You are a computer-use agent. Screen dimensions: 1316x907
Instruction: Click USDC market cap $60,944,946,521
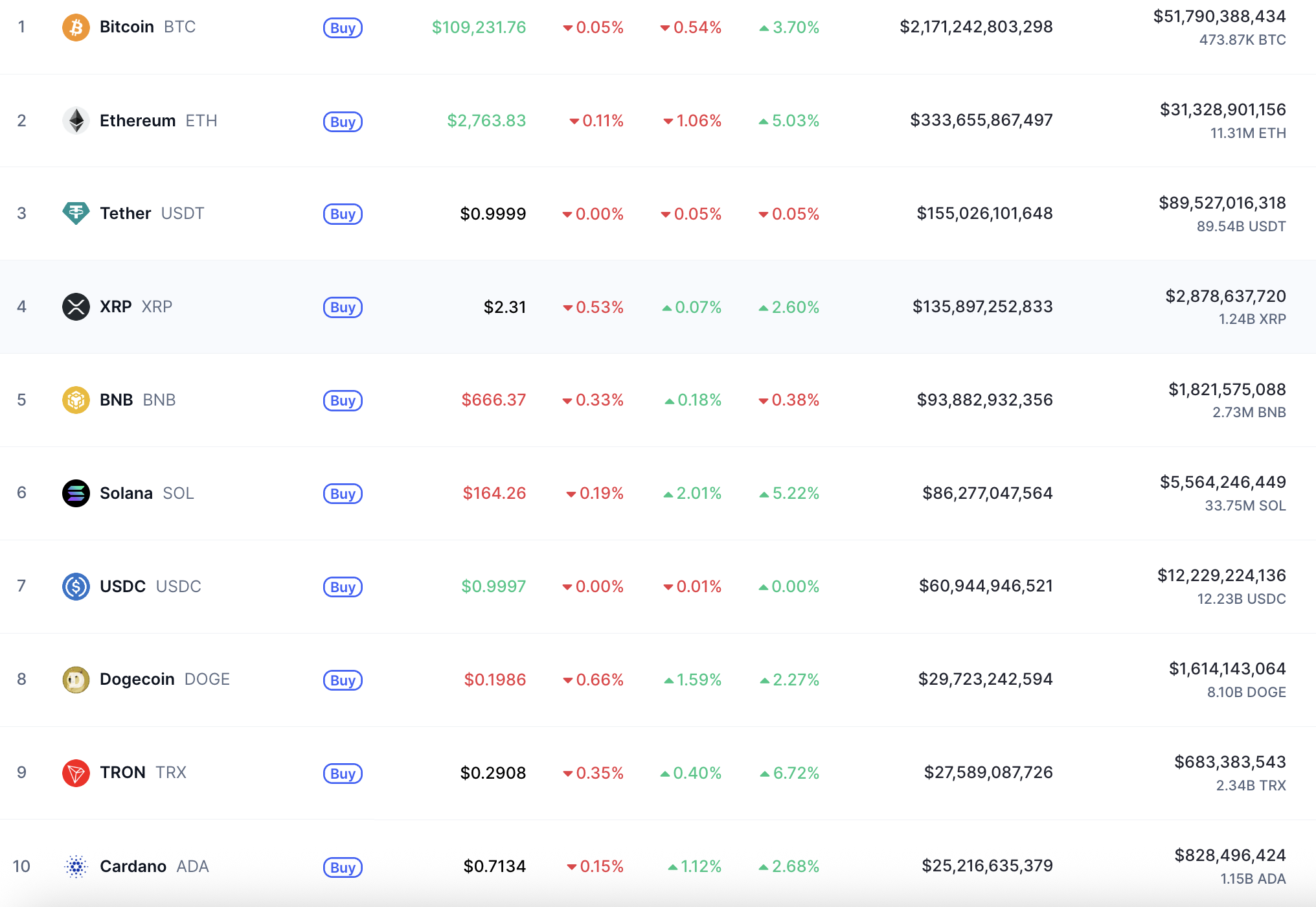coord(986,586)
